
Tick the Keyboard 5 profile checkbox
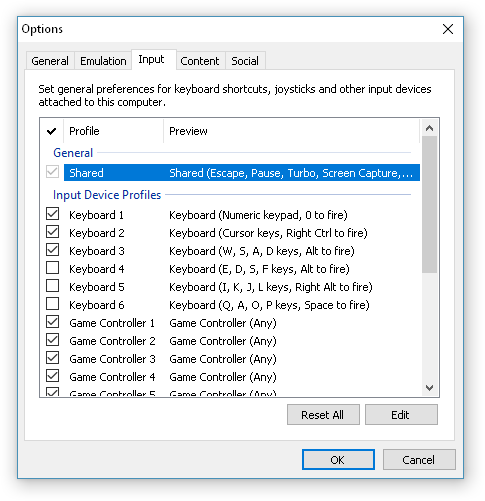[x=53, y=286]
